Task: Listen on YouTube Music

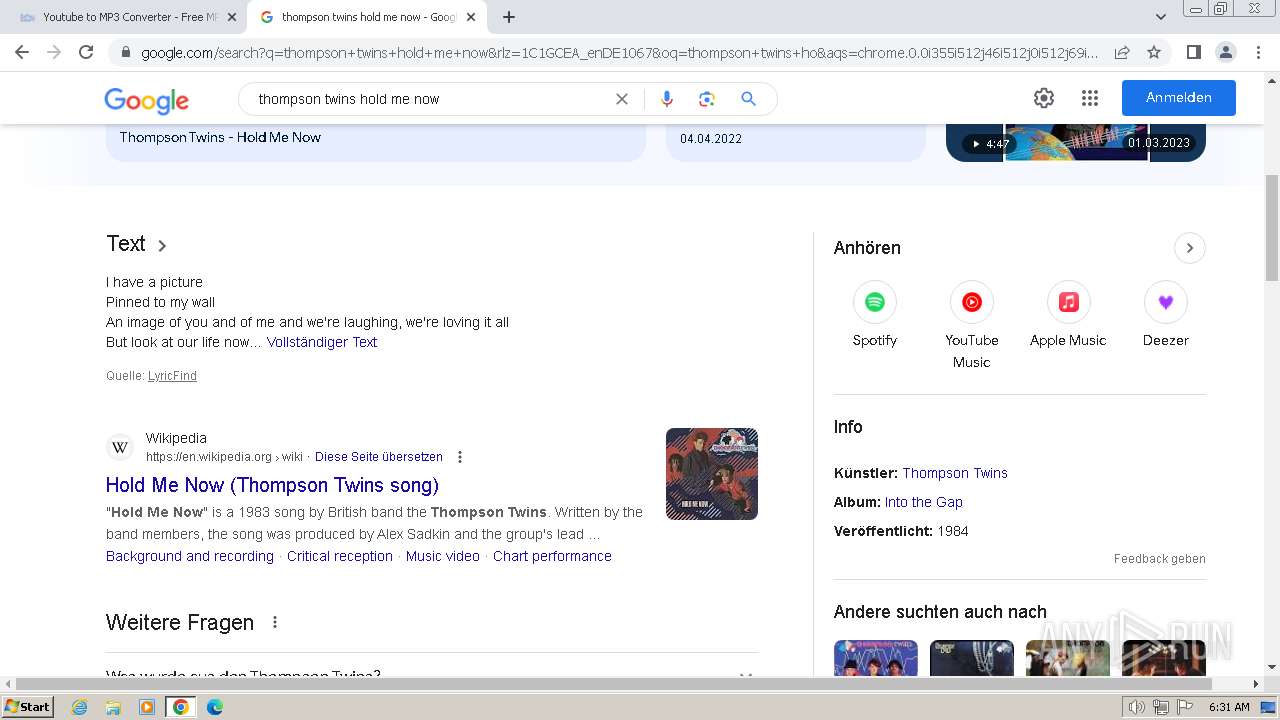Action: 972,326
